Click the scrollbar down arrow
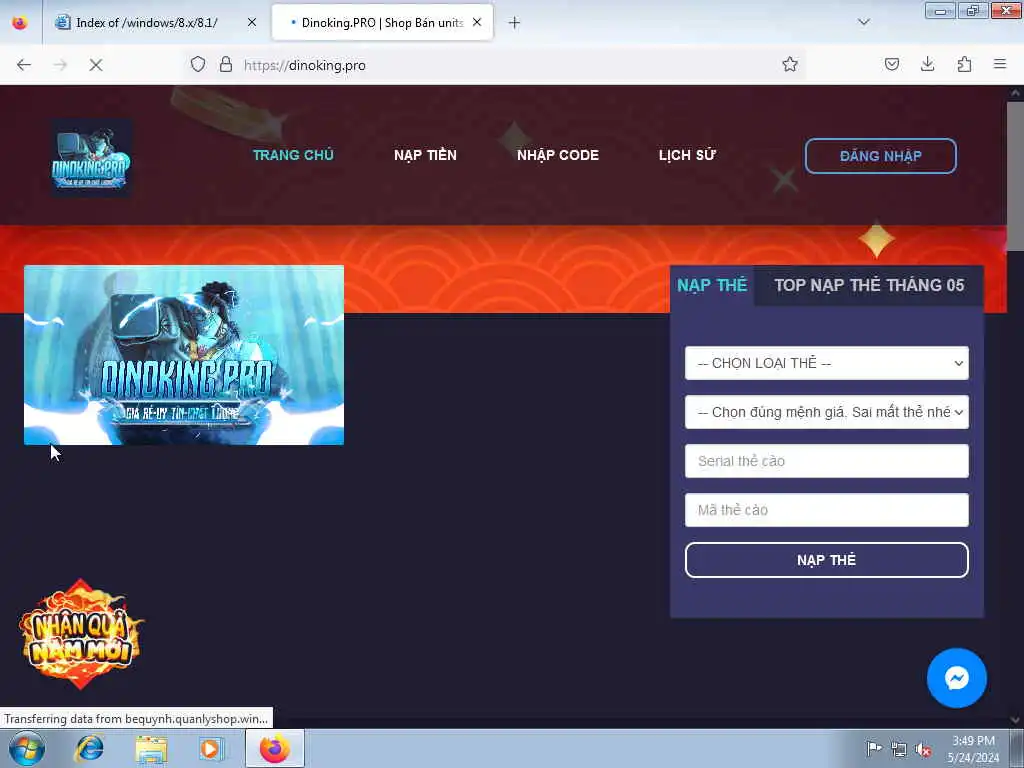 click(x=1016, y=720)
